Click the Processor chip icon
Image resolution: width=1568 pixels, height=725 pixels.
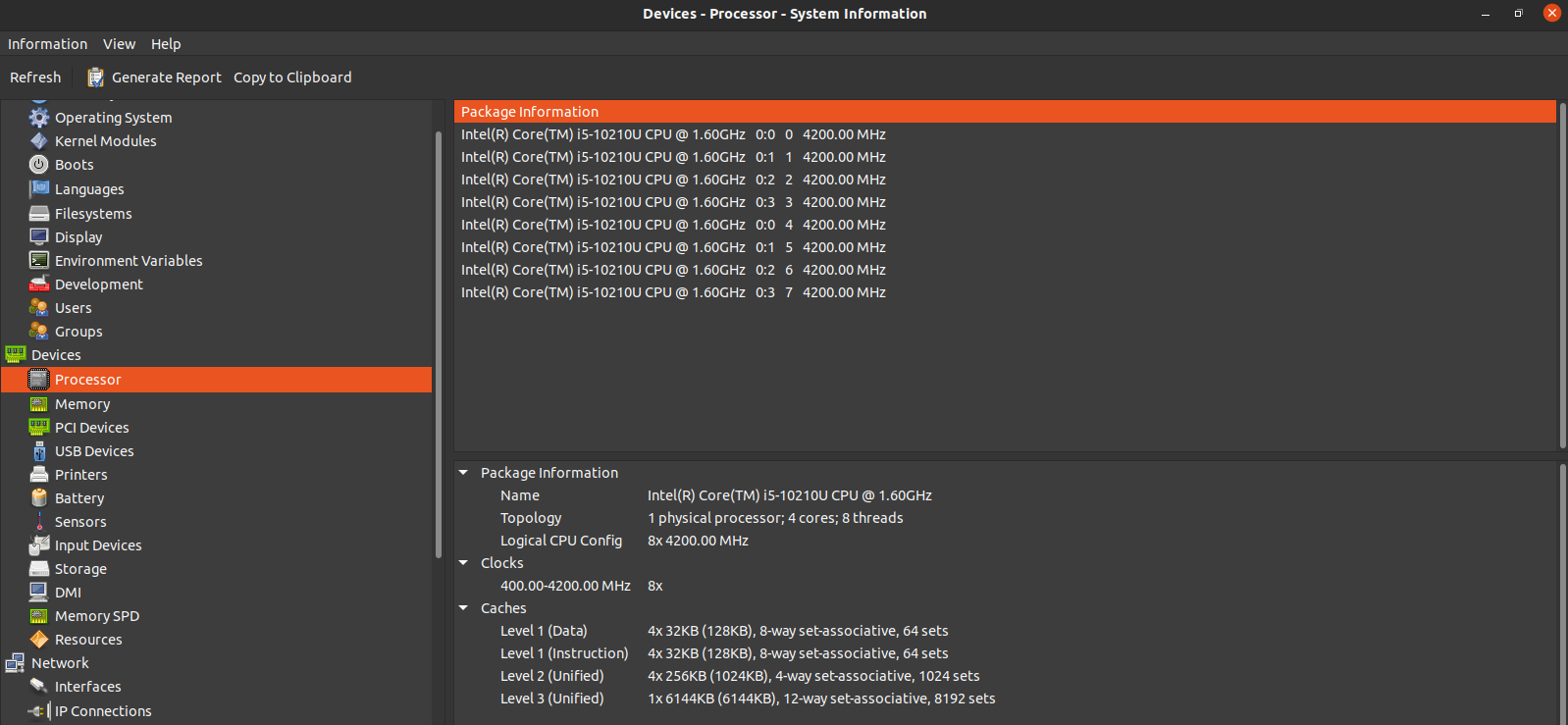39,380
